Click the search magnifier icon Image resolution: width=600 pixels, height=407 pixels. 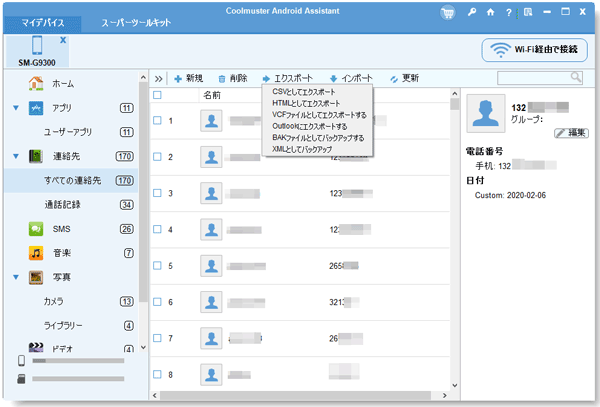(576, 77)
